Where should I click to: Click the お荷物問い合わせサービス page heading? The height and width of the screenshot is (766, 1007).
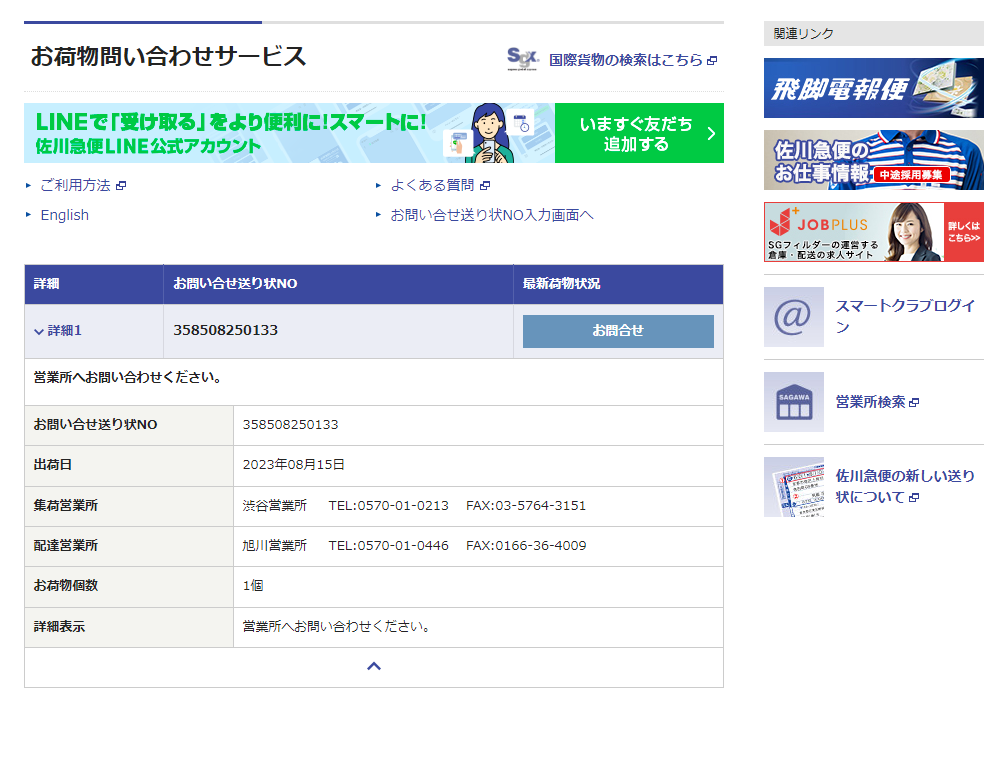(x=168, y=57)
